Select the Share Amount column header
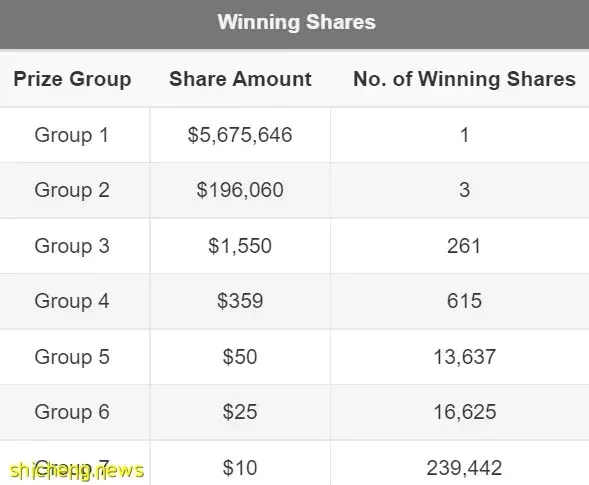This screenshot has height=485, width=589. pyautogui.click(x=240, y=79)
